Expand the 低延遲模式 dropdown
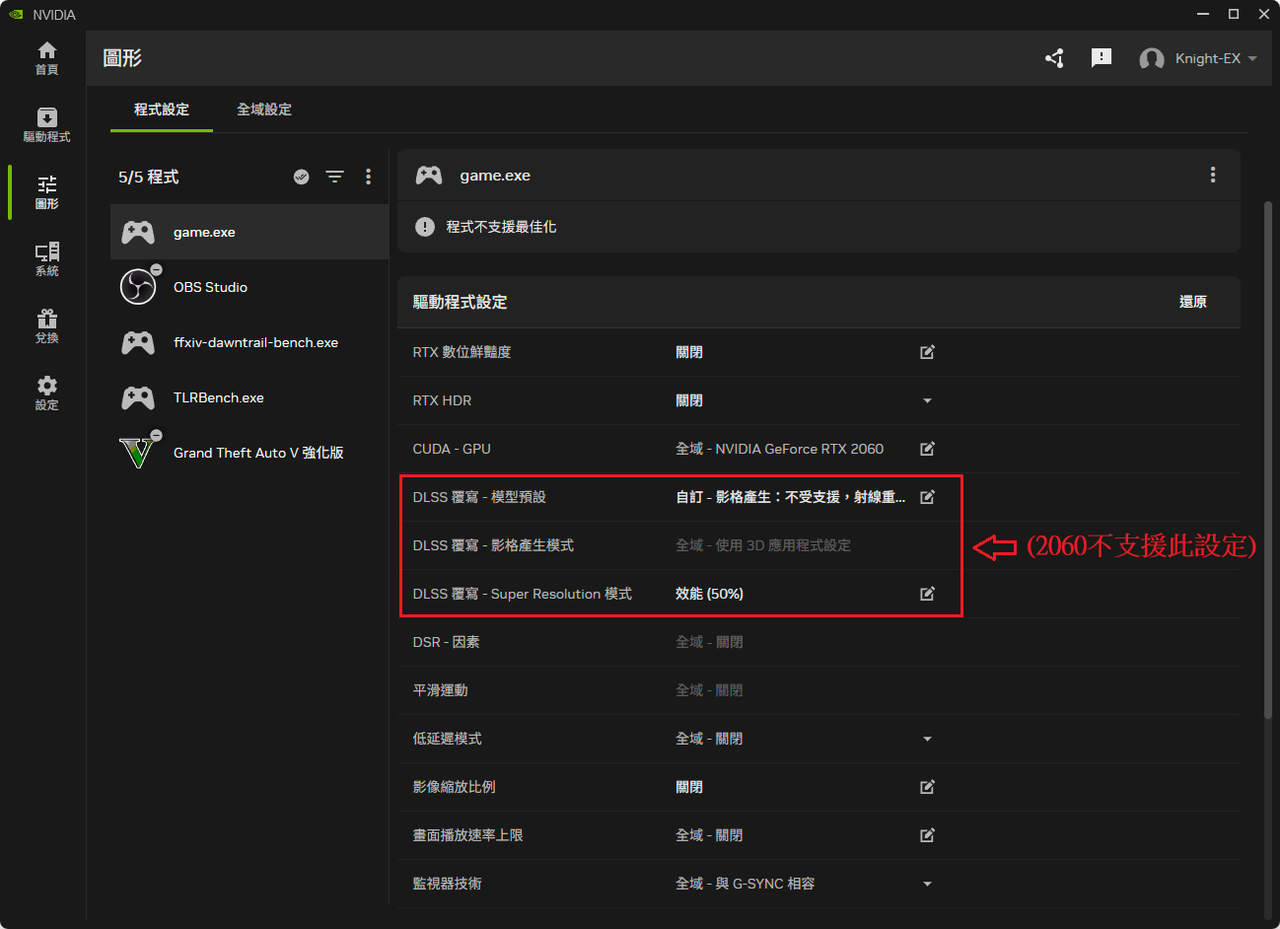Image resolution: width=1280 pixels, height=929 pixels. tap(927, 739)
